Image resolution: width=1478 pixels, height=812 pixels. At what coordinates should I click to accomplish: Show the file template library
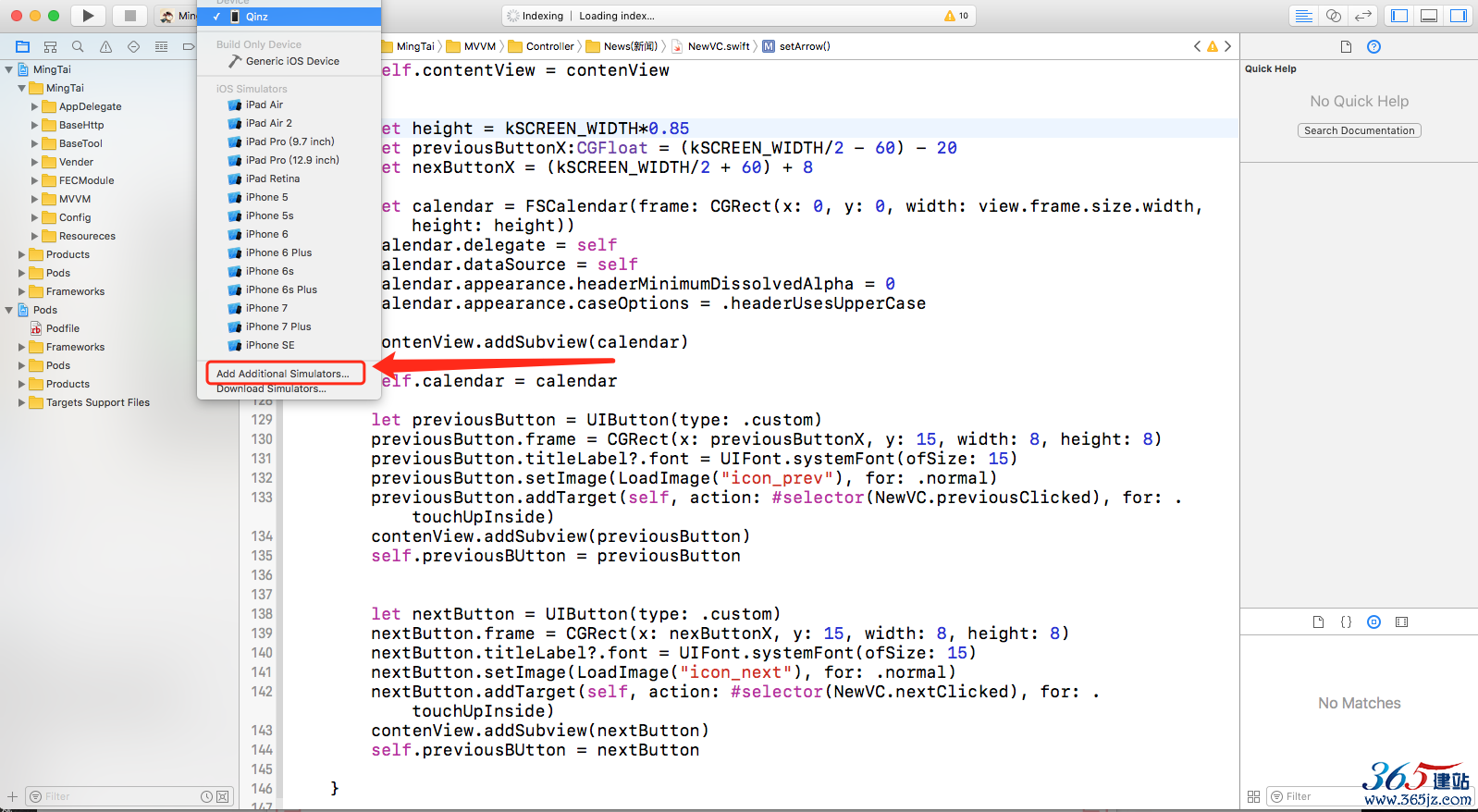1318,622
